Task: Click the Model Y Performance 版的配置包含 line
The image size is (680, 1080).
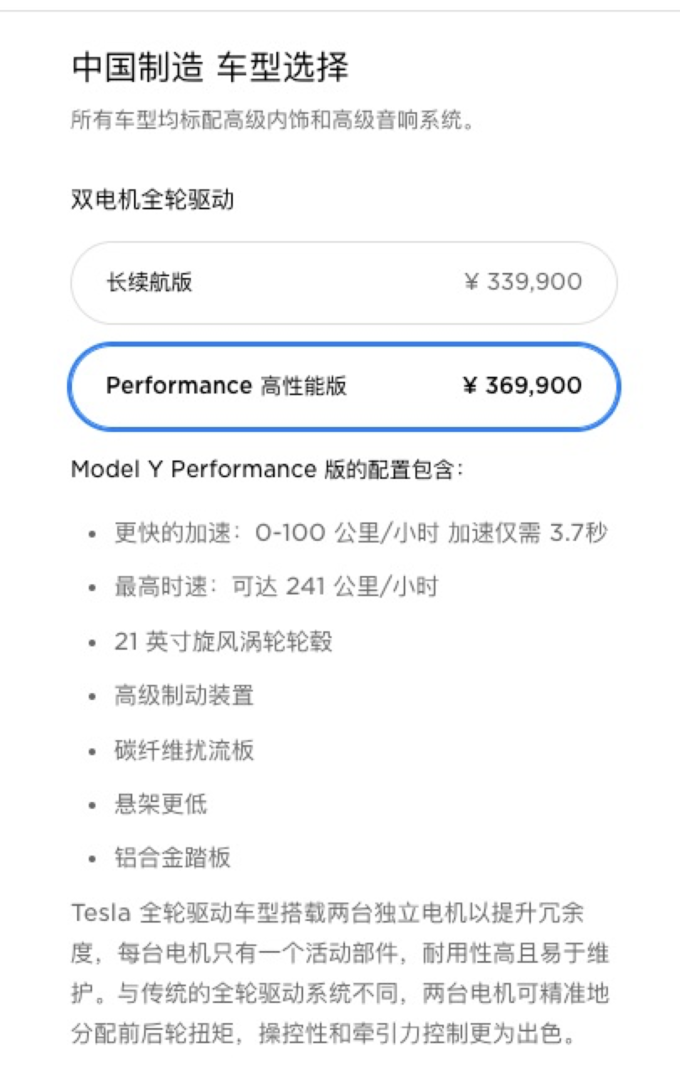Action: [x=267, y=470]
